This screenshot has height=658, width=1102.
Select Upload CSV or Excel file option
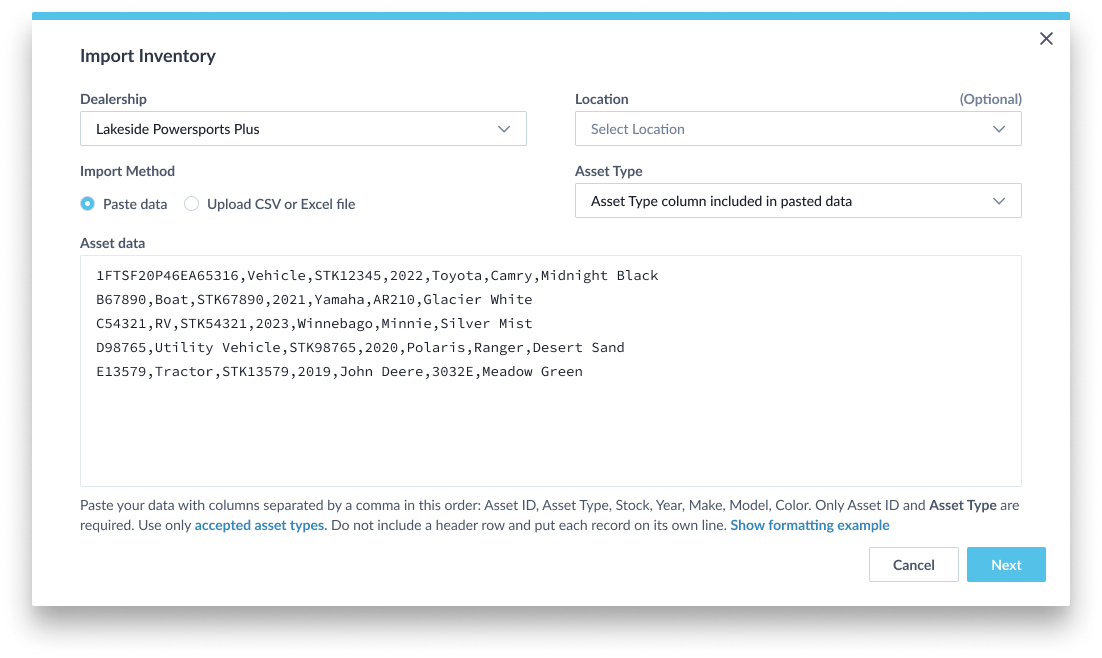point(191,204)
